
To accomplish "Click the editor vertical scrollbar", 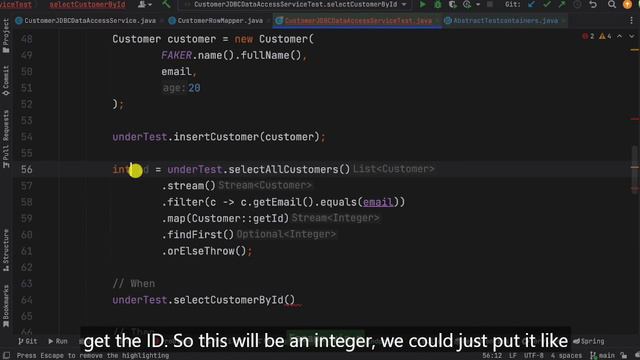I will click(x=635, y=169).
